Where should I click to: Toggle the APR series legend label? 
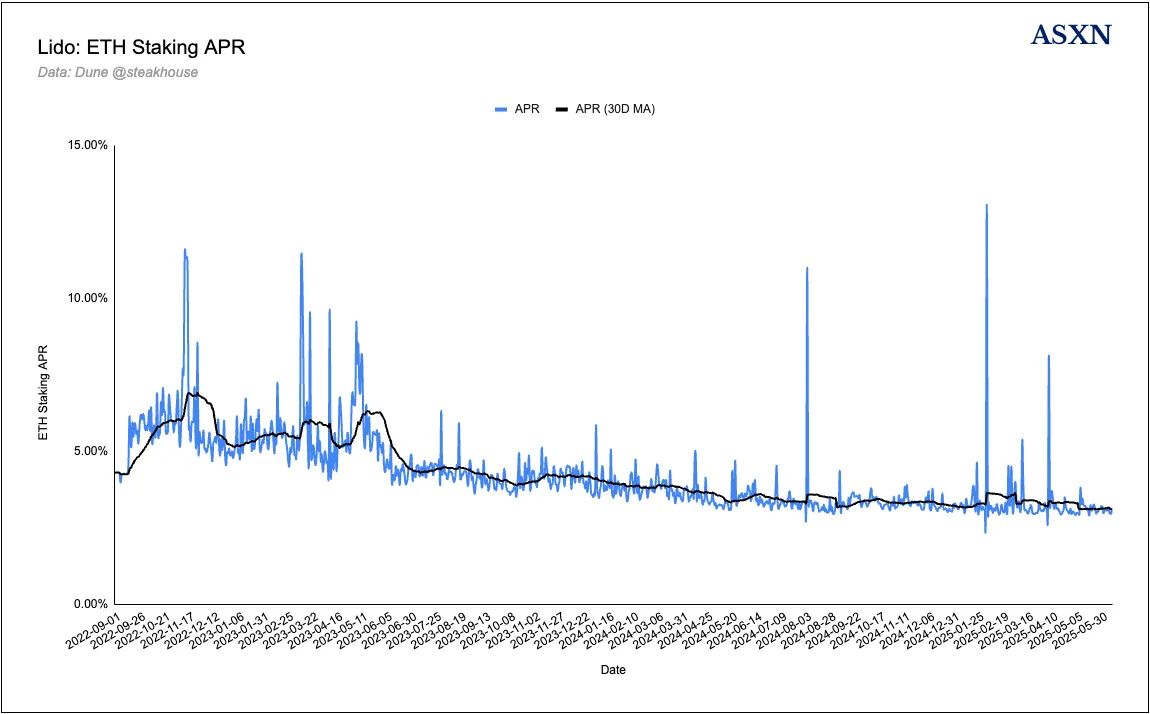point(527,109)
